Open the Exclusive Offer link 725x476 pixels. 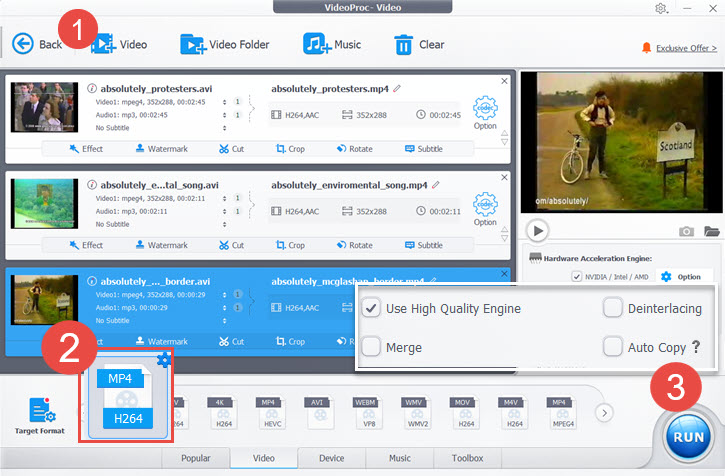point(686,48)
